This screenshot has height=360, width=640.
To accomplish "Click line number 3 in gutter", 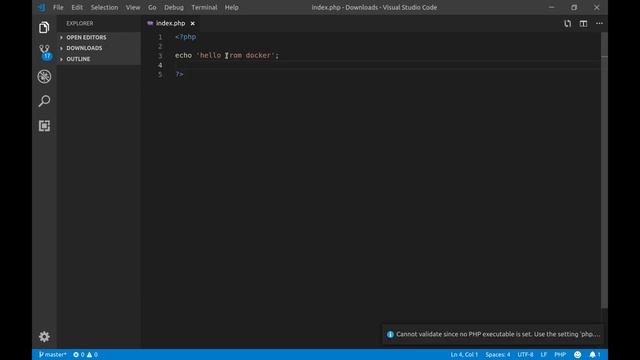I will pos(160,56).
